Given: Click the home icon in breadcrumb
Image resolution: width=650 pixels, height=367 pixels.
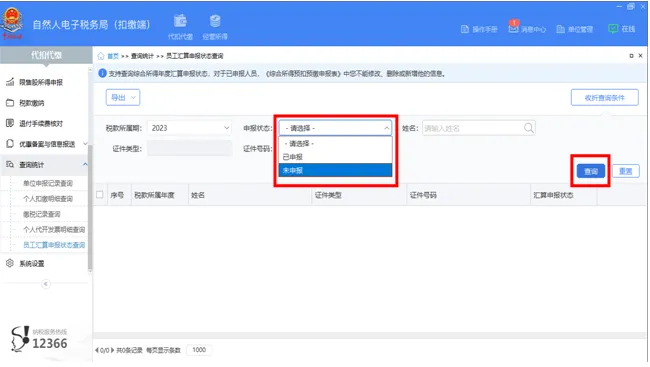Looking at the screenshot, I should 101,56.
